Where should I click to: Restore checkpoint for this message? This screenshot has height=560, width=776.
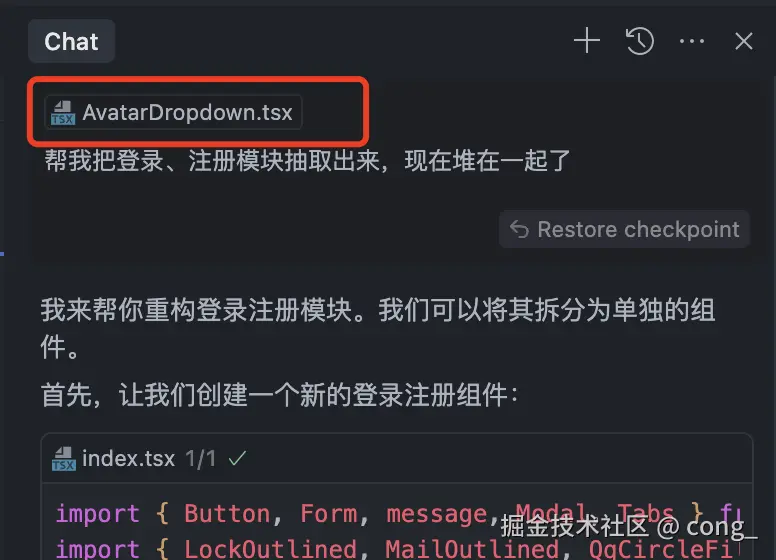coord(625,230)
